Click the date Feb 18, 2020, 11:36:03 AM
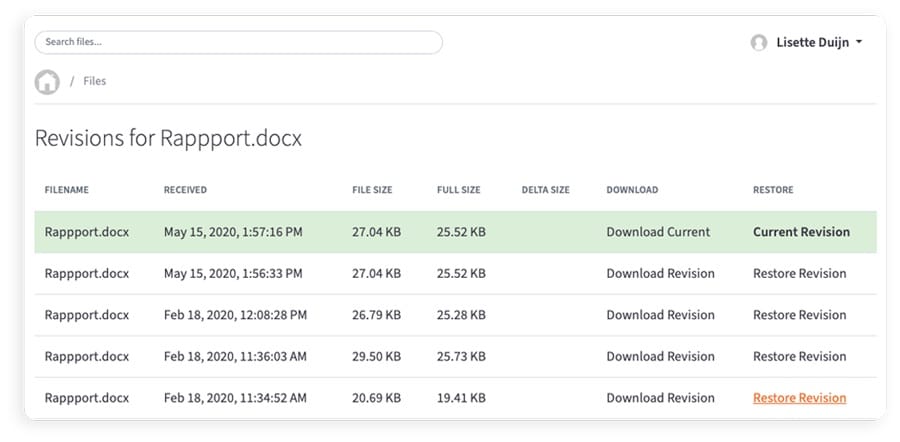900x442 pixels. [x=235, y=356]
